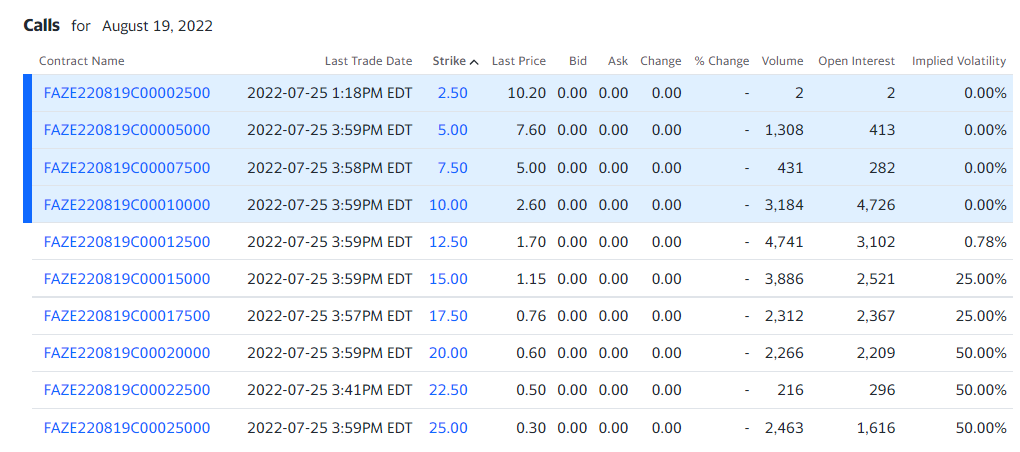The width and height of the screenshot is (1020, 452).
Task: Select the volume value 1,308
Action: (x=785, y=130)
